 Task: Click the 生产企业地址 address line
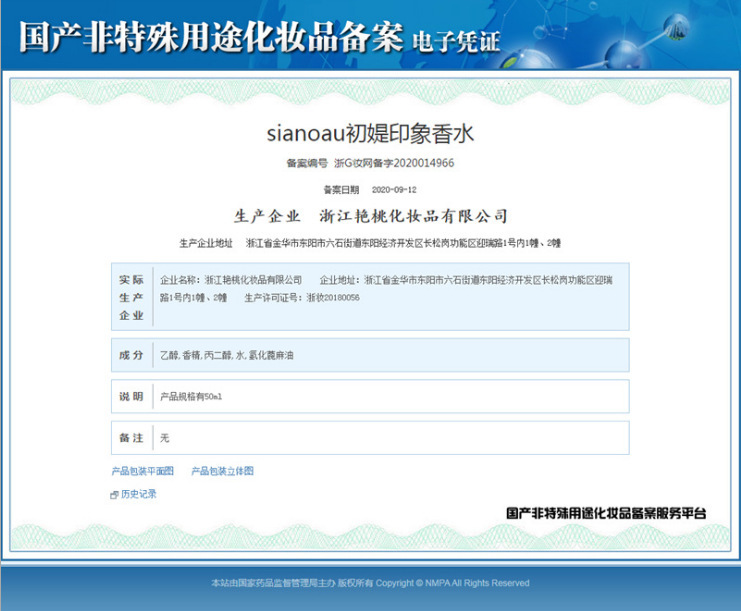click(370, 243)
